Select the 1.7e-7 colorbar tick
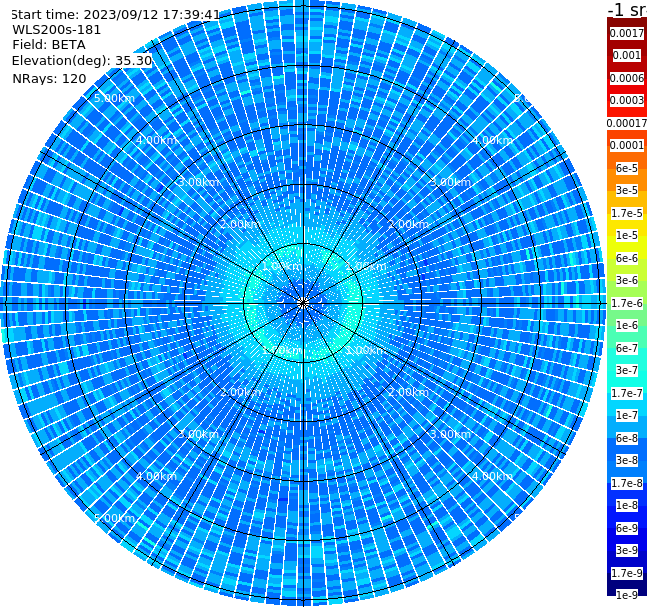 click(x=627, y=393)
